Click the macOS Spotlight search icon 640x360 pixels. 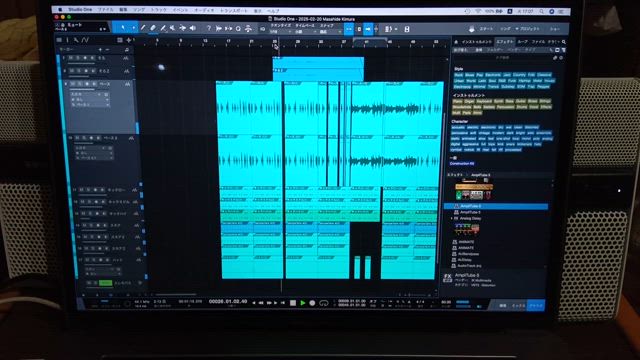pyautogui.click(x=542, y=11)
